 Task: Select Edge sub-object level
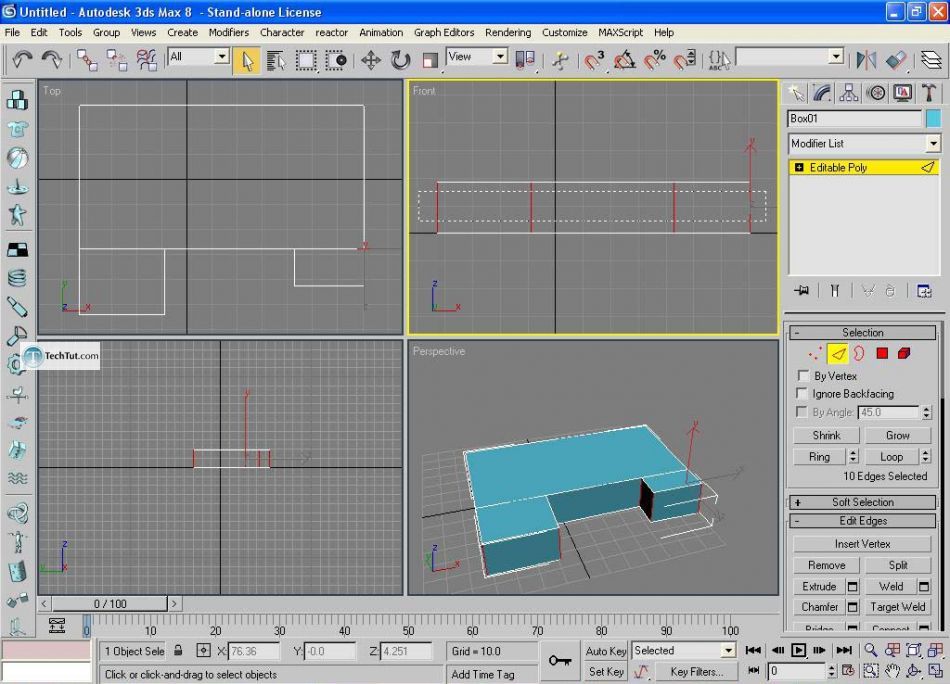coord(837,353)
